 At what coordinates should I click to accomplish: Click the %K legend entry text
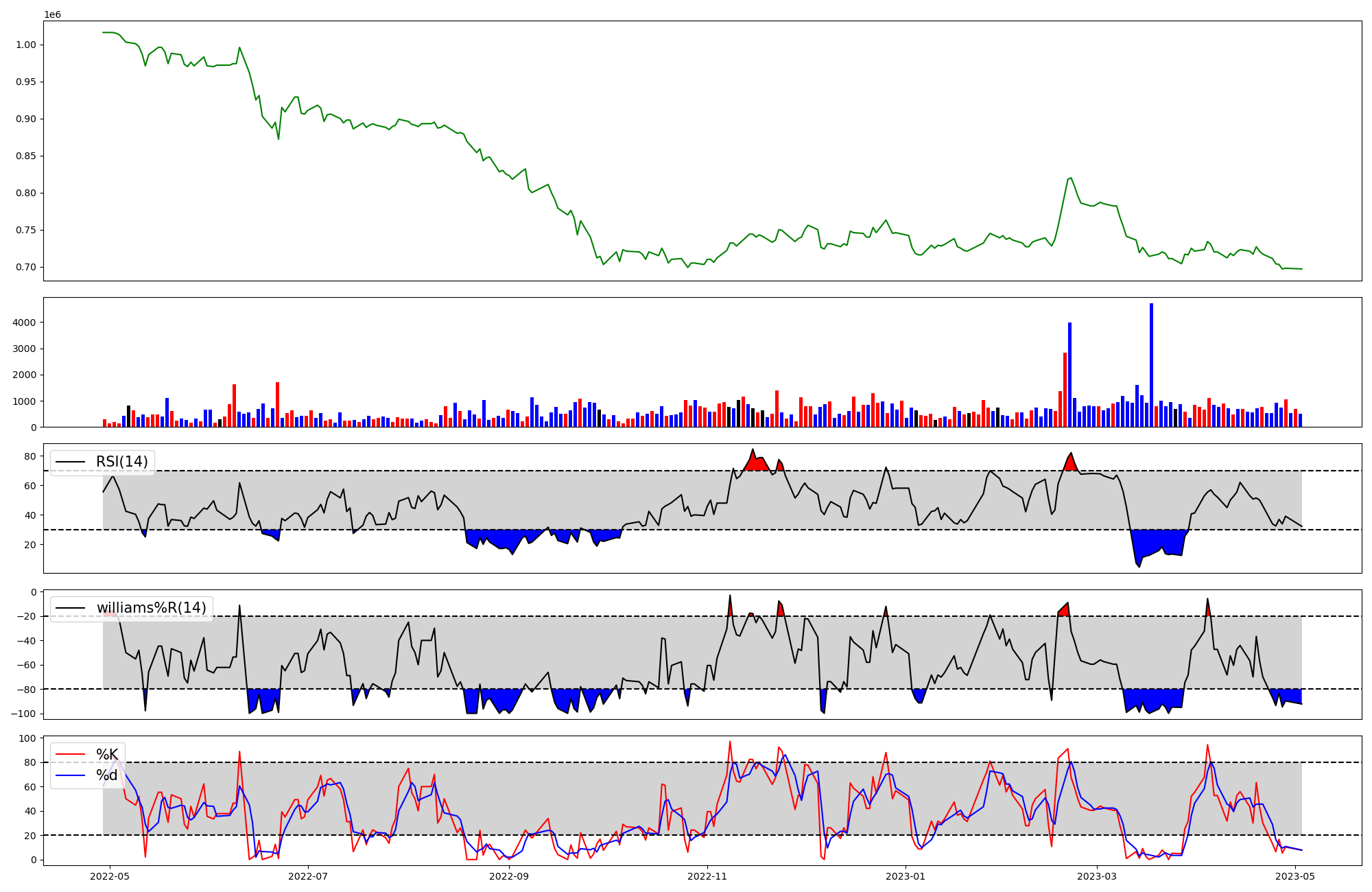point(107,755)
